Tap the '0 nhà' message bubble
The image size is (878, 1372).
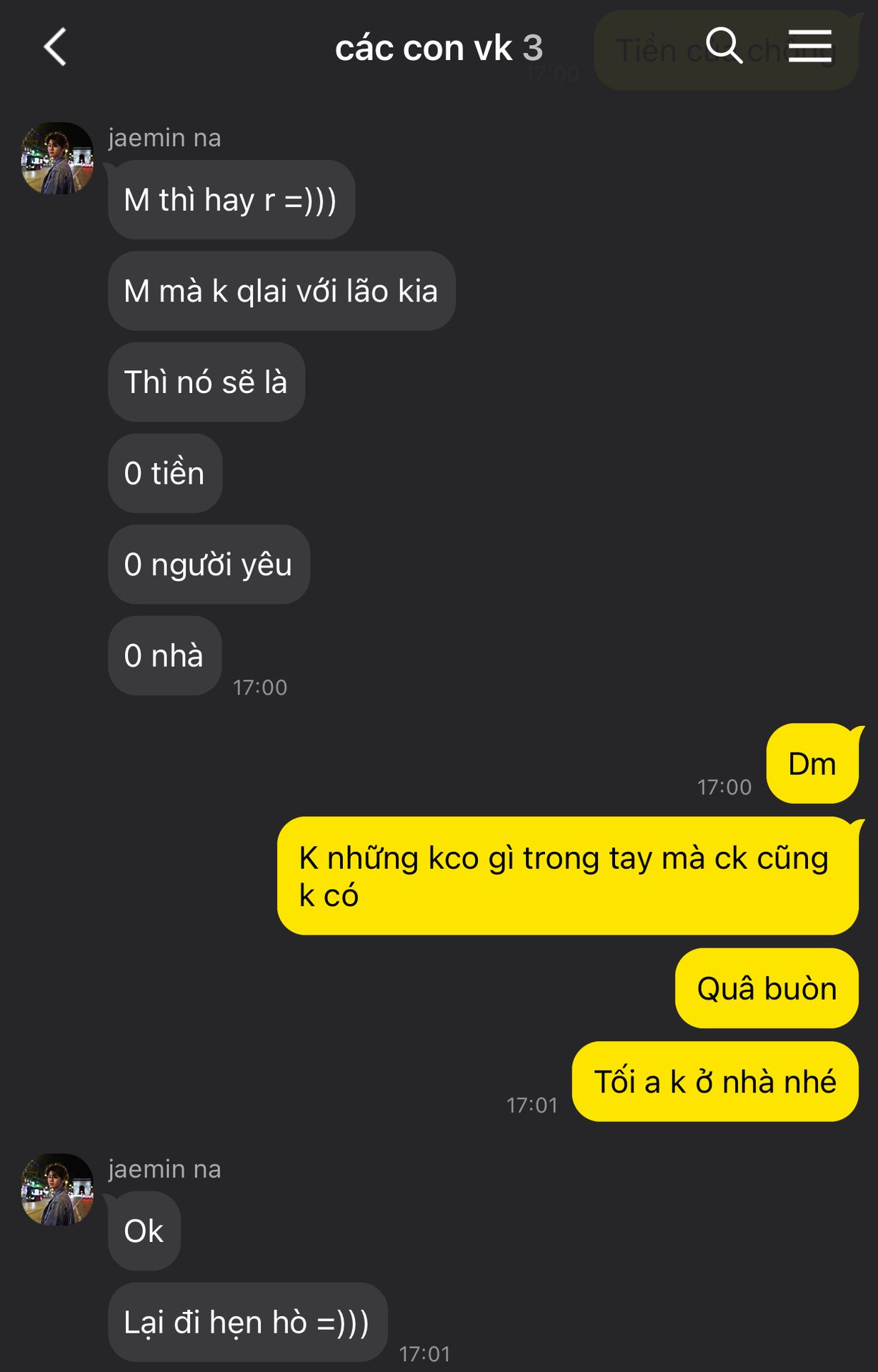point(164,655)
